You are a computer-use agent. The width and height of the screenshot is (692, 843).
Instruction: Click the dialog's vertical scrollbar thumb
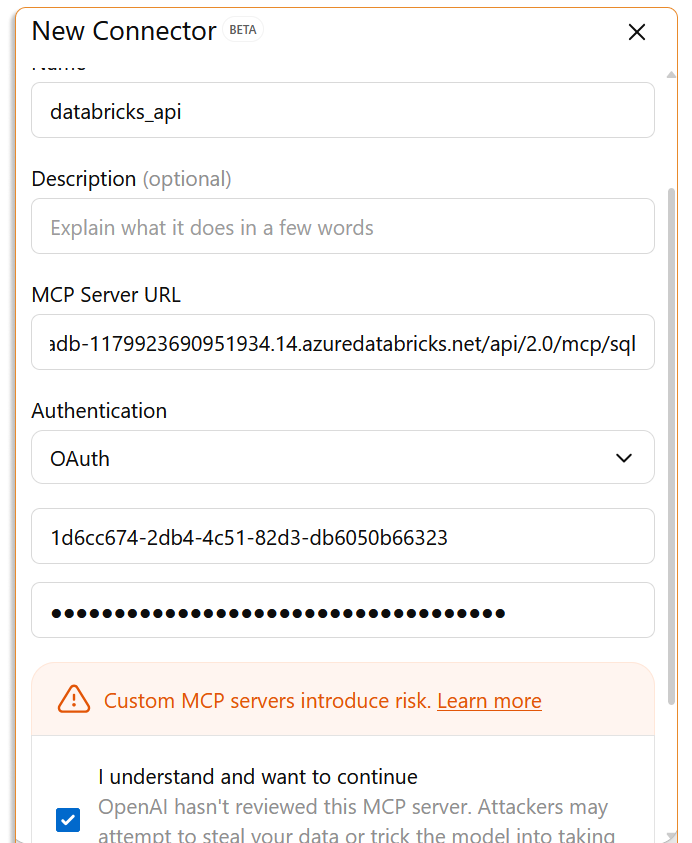[x=671, y=446]
